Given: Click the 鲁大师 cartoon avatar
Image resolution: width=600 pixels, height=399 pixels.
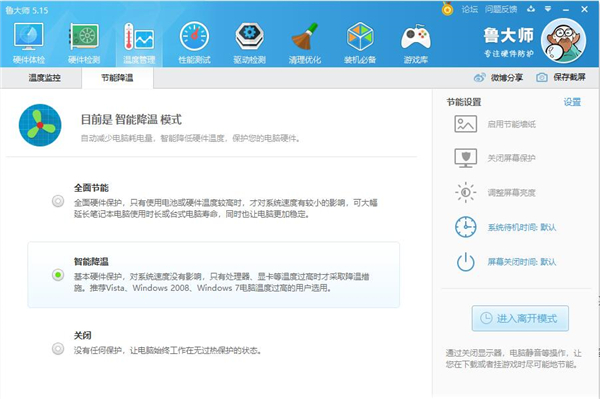Looking at the screenshot, I should [563, 41].
